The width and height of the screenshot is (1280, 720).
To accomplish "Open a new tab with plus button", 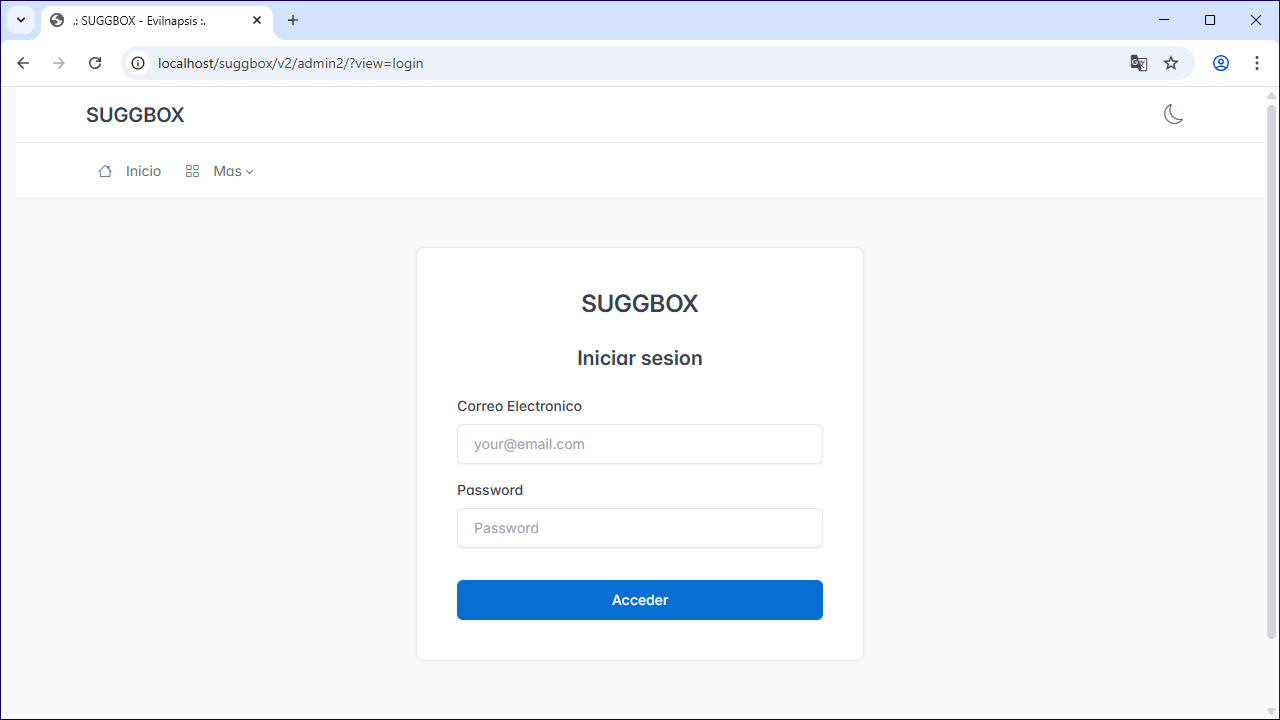I will (x=293, y=20).
